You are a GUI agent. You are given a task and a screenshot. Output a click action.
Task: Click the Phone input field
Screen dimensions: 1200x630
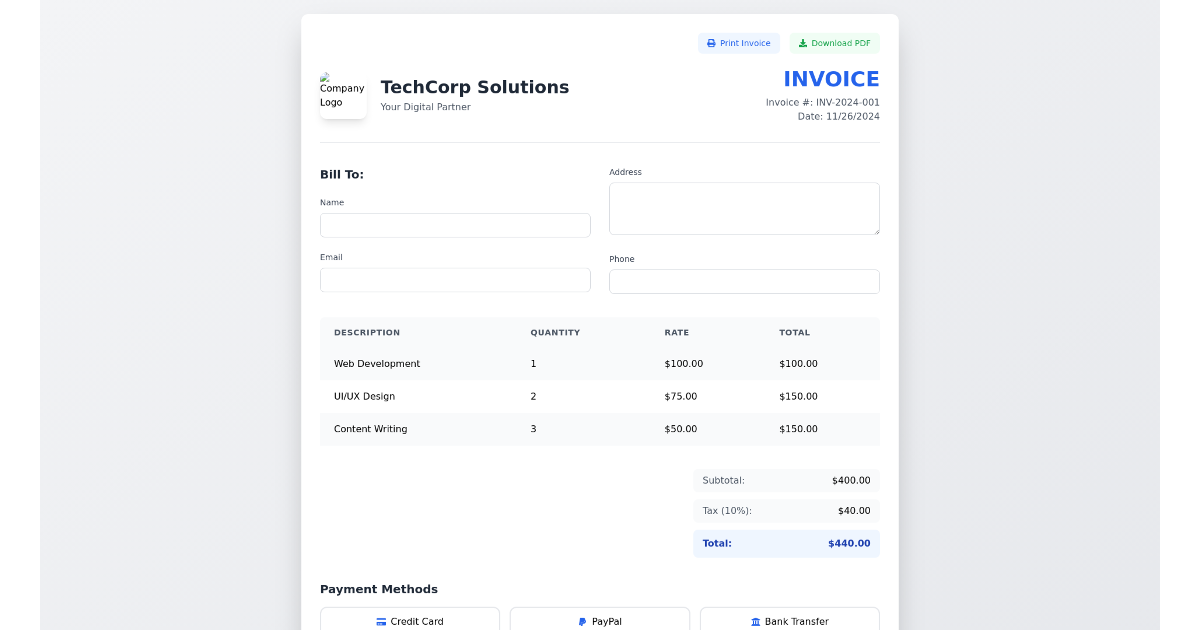(x=744, y=281)
